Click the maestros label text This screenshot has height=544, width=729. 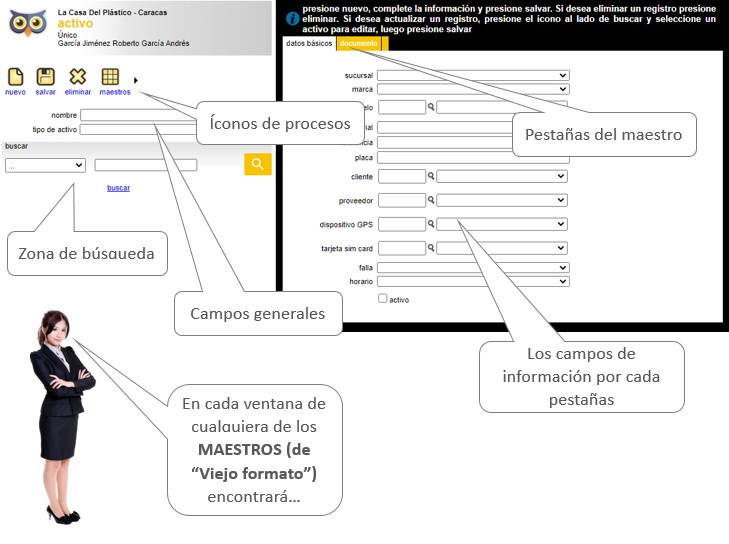pos(115,92)
